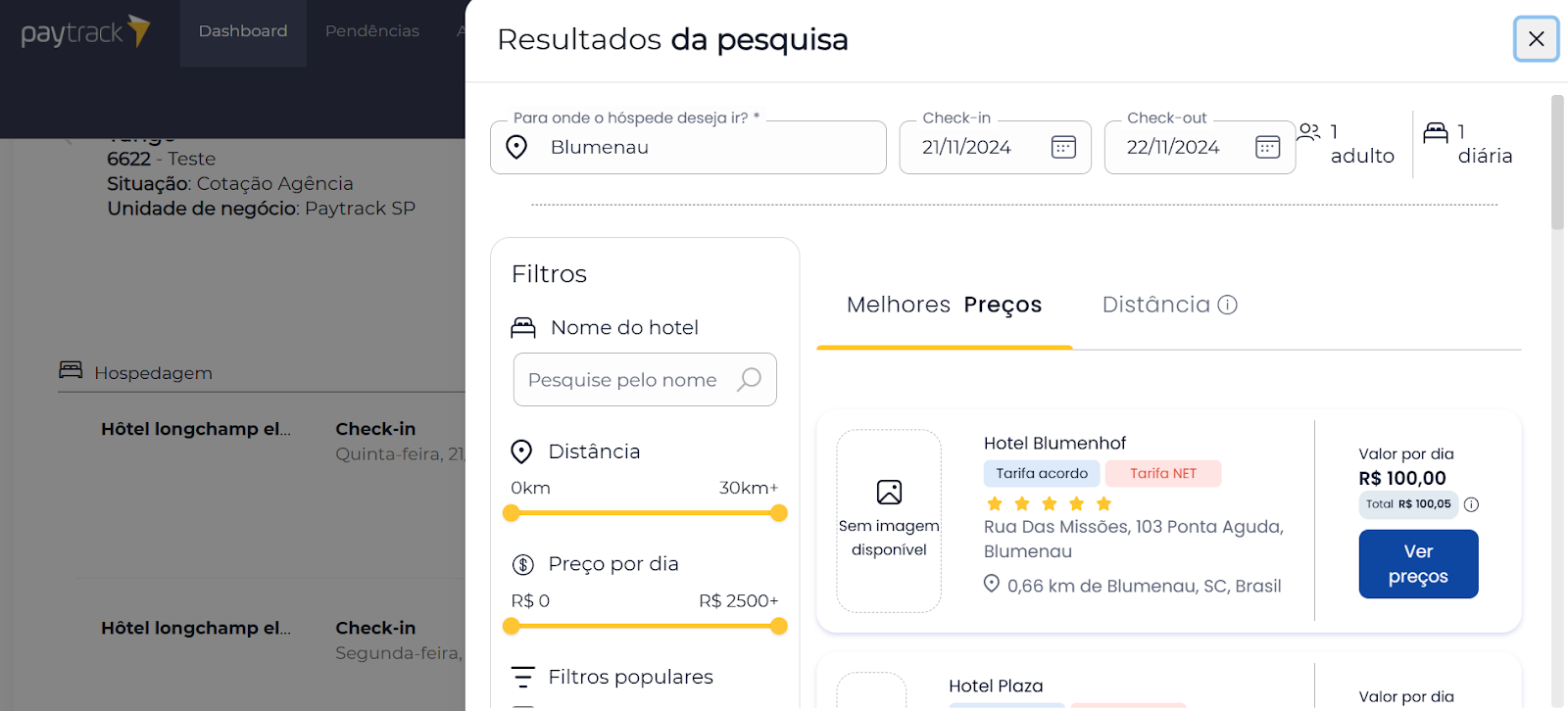The image size is (1568, 711).
Task: Click Ver preços for Hotel Blumenhof
Action: (x=1418, y=564)
